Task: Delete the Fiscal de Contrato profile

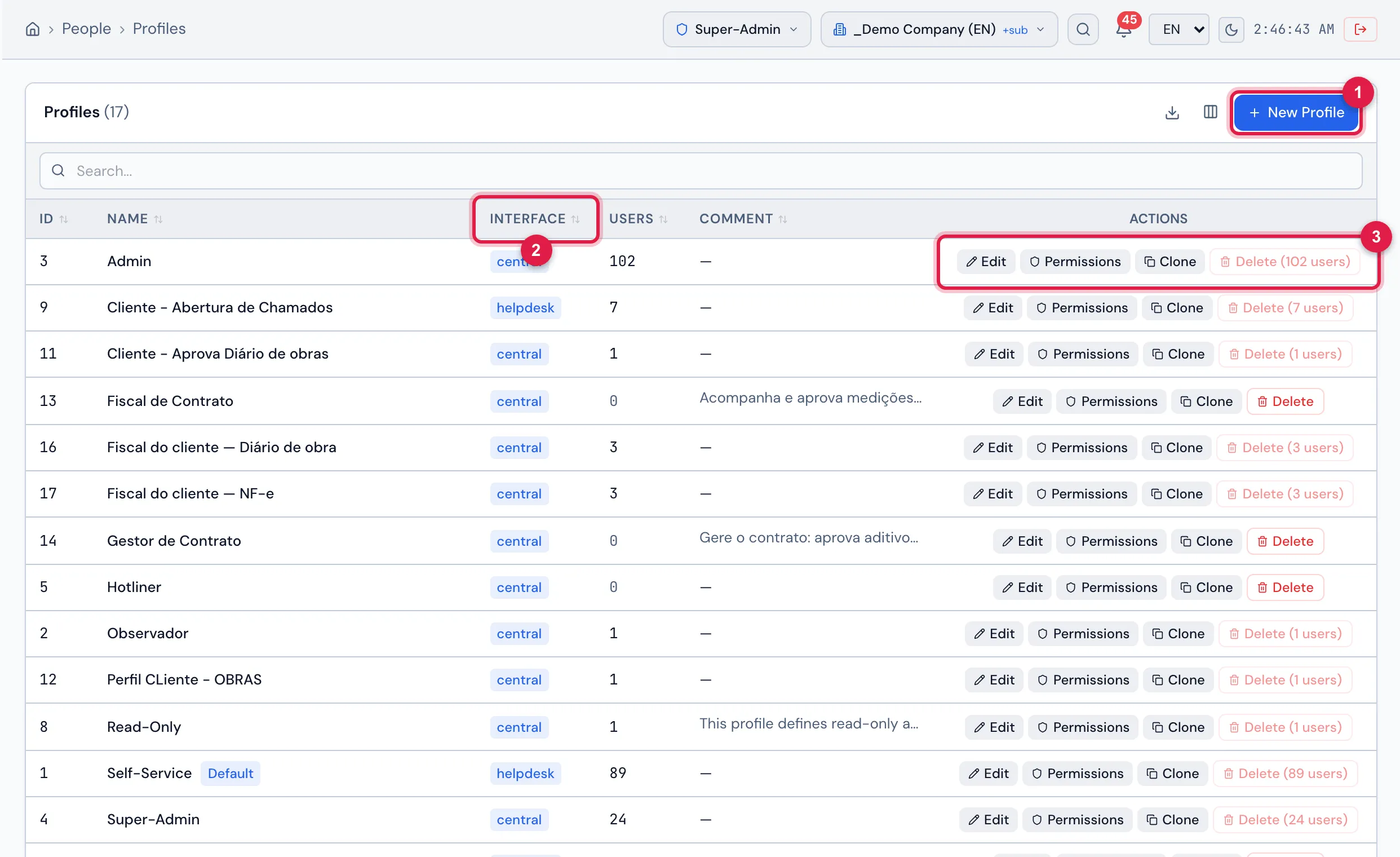Action: (1285, 401)
